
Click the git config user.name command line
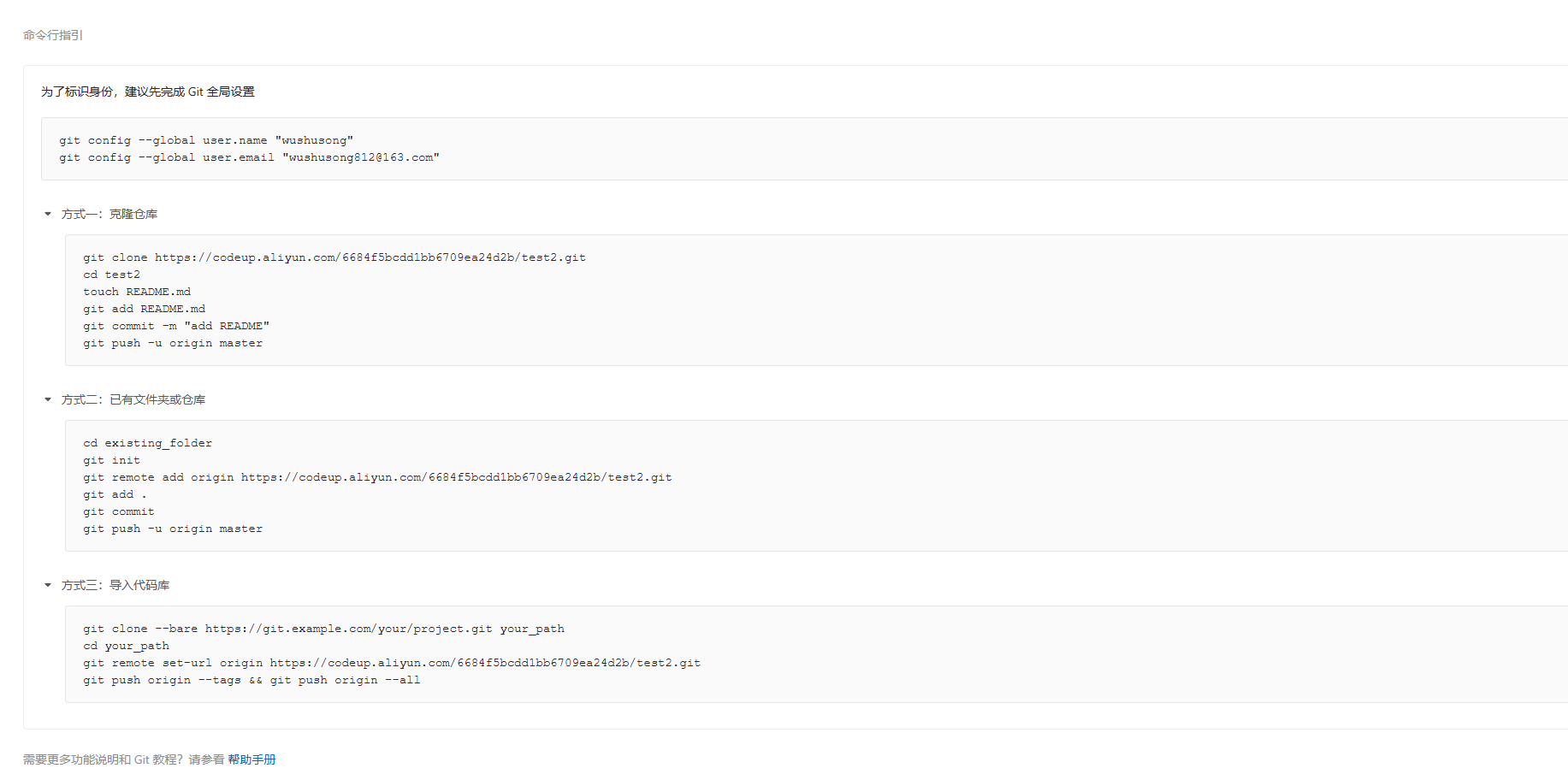click(206, 140)
